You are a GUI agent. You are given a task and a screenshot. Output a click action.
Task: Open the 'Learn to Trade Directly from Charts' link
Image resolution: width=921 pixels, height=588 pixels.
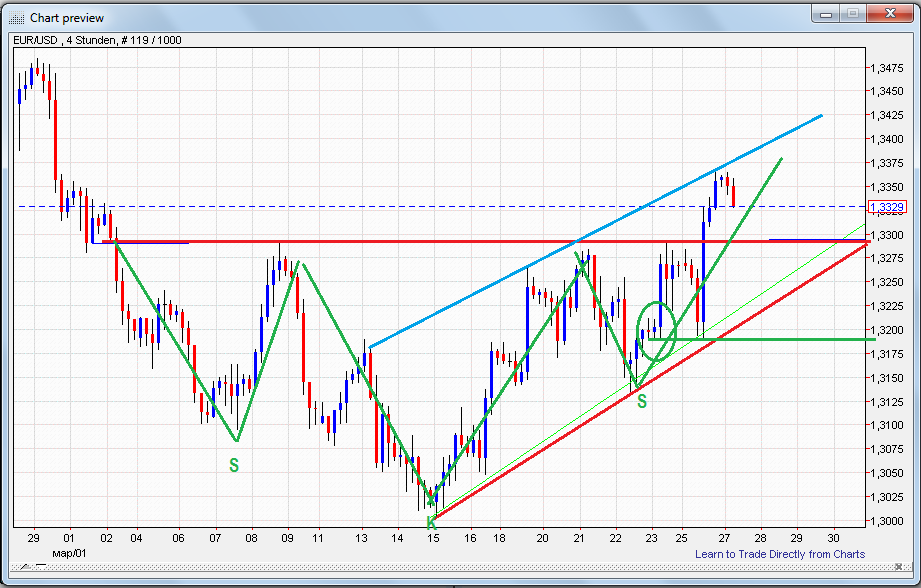tap(779, 554)
